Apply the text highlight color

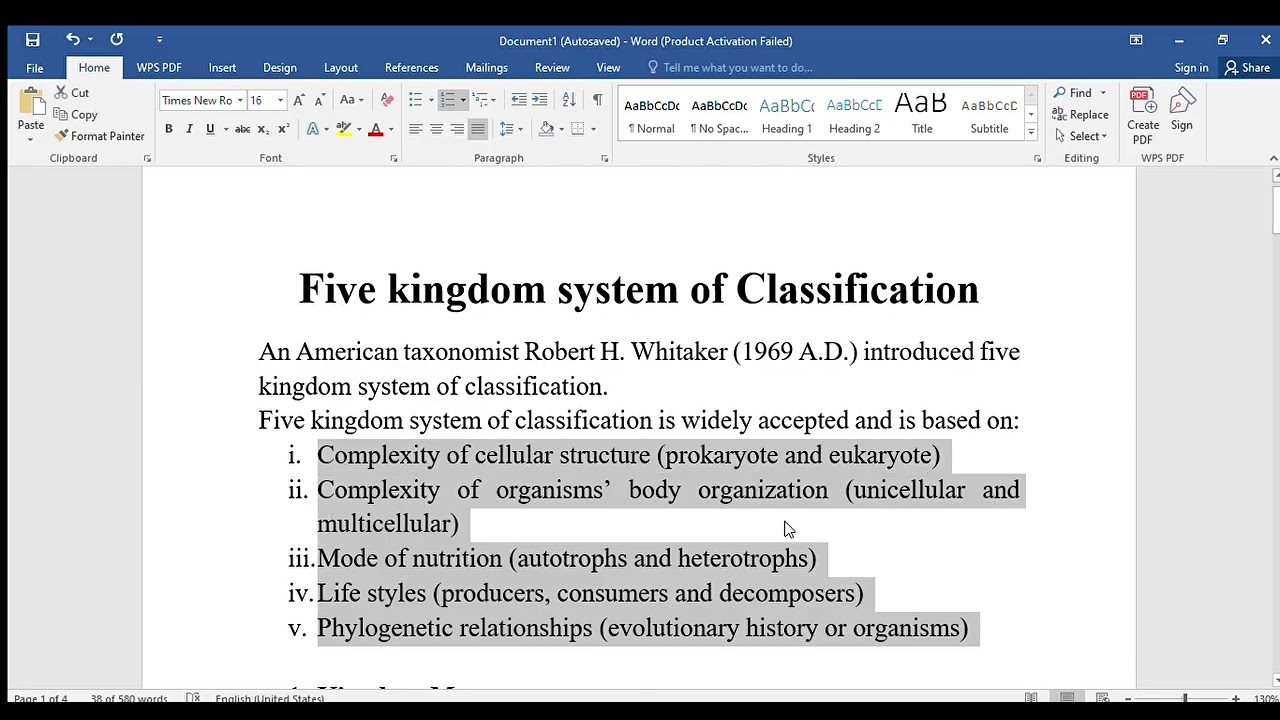pos(344,129)
